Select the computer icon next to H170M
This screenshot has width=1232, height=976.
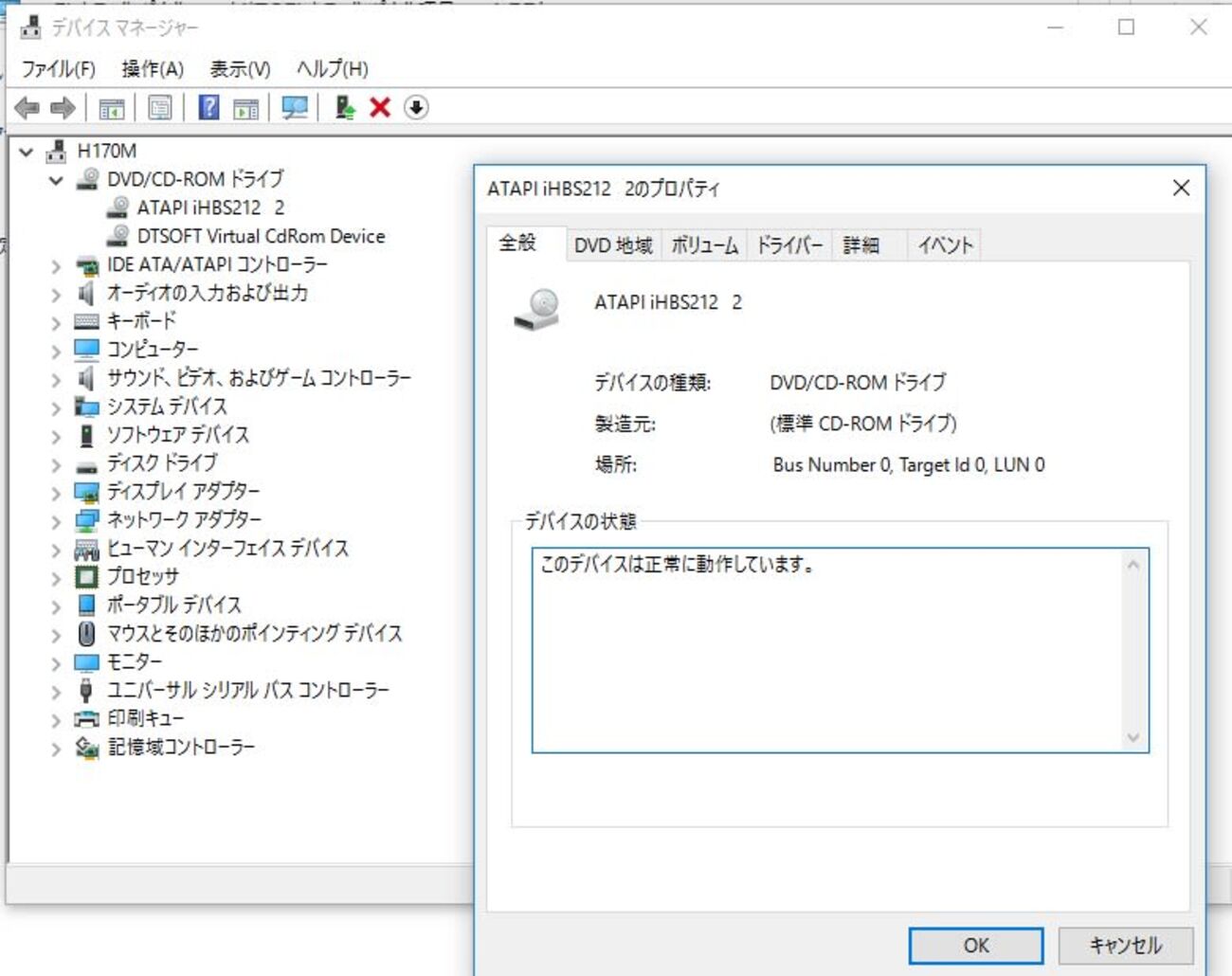56,151
